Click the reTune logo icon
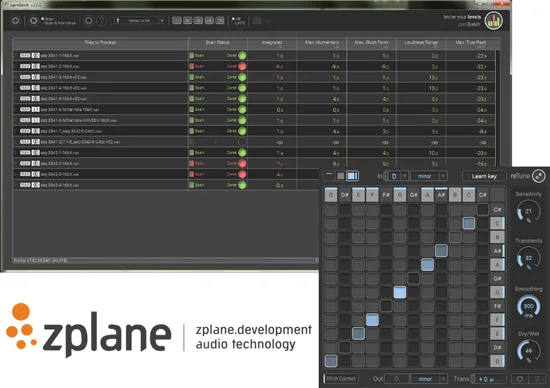The width and height of the screenshot is (550, 388). [539, 176]
